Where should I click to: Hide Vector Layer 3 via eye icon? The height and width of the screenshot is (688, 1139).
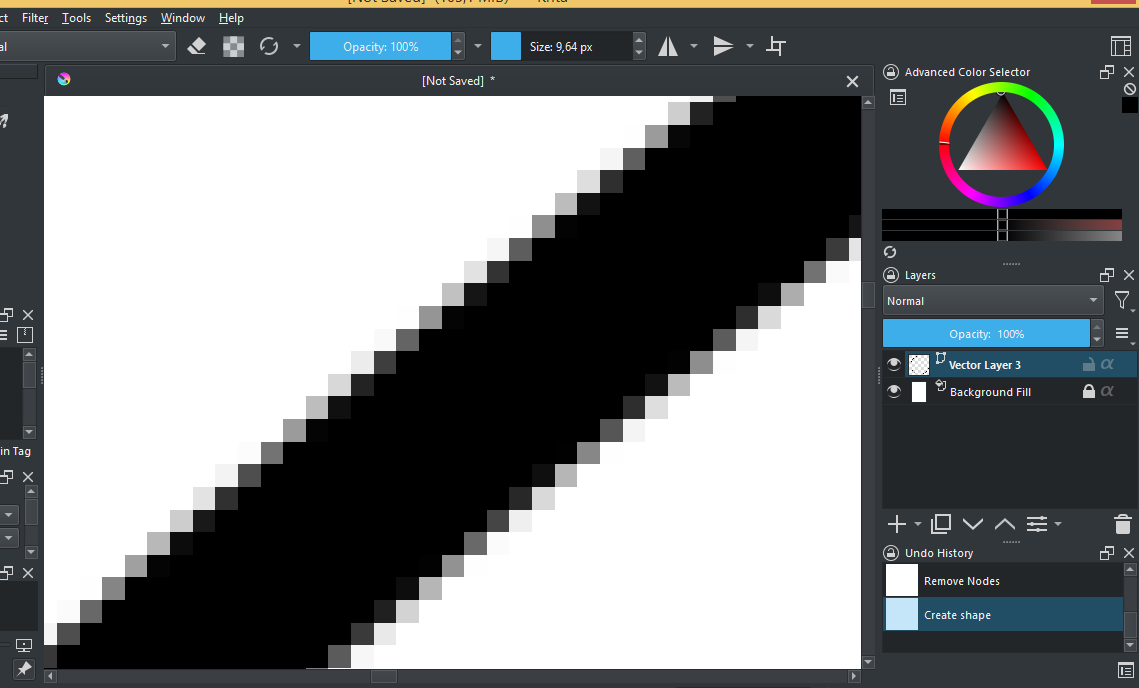[894, 365]
